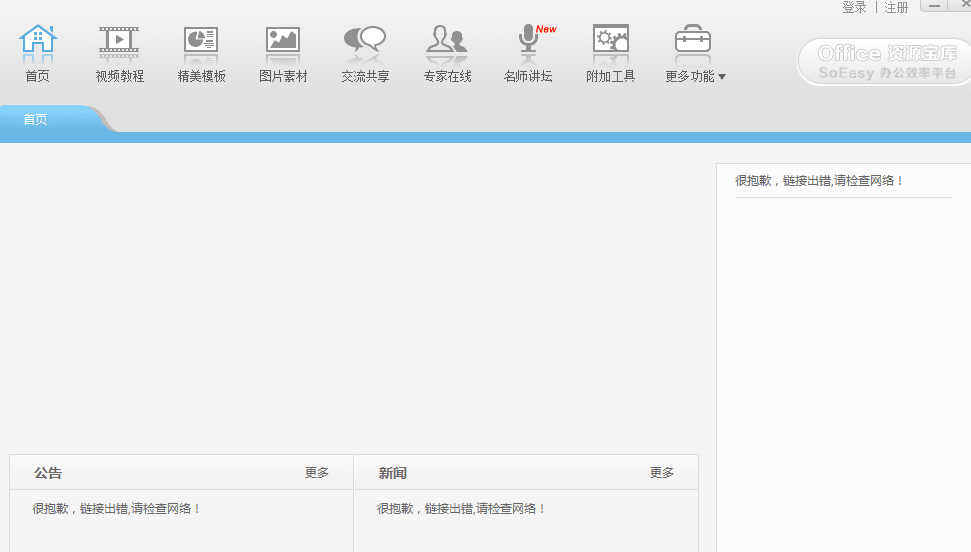Switch to the 首页 tab
This screenshot has width=971, height=552.
pyautogui.click(x=36, y=119)
